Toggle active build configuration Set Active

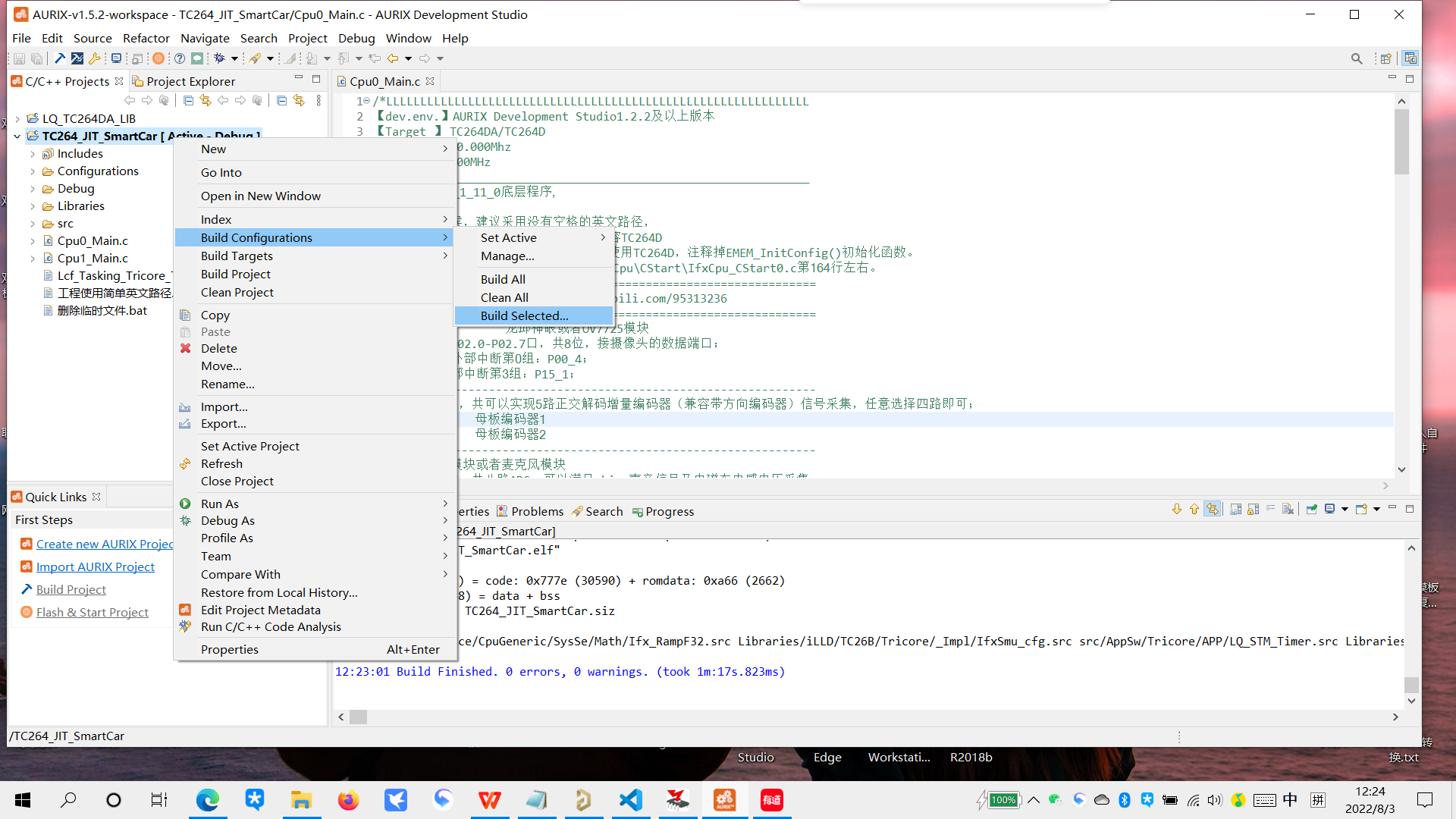(x=509, y=237)
